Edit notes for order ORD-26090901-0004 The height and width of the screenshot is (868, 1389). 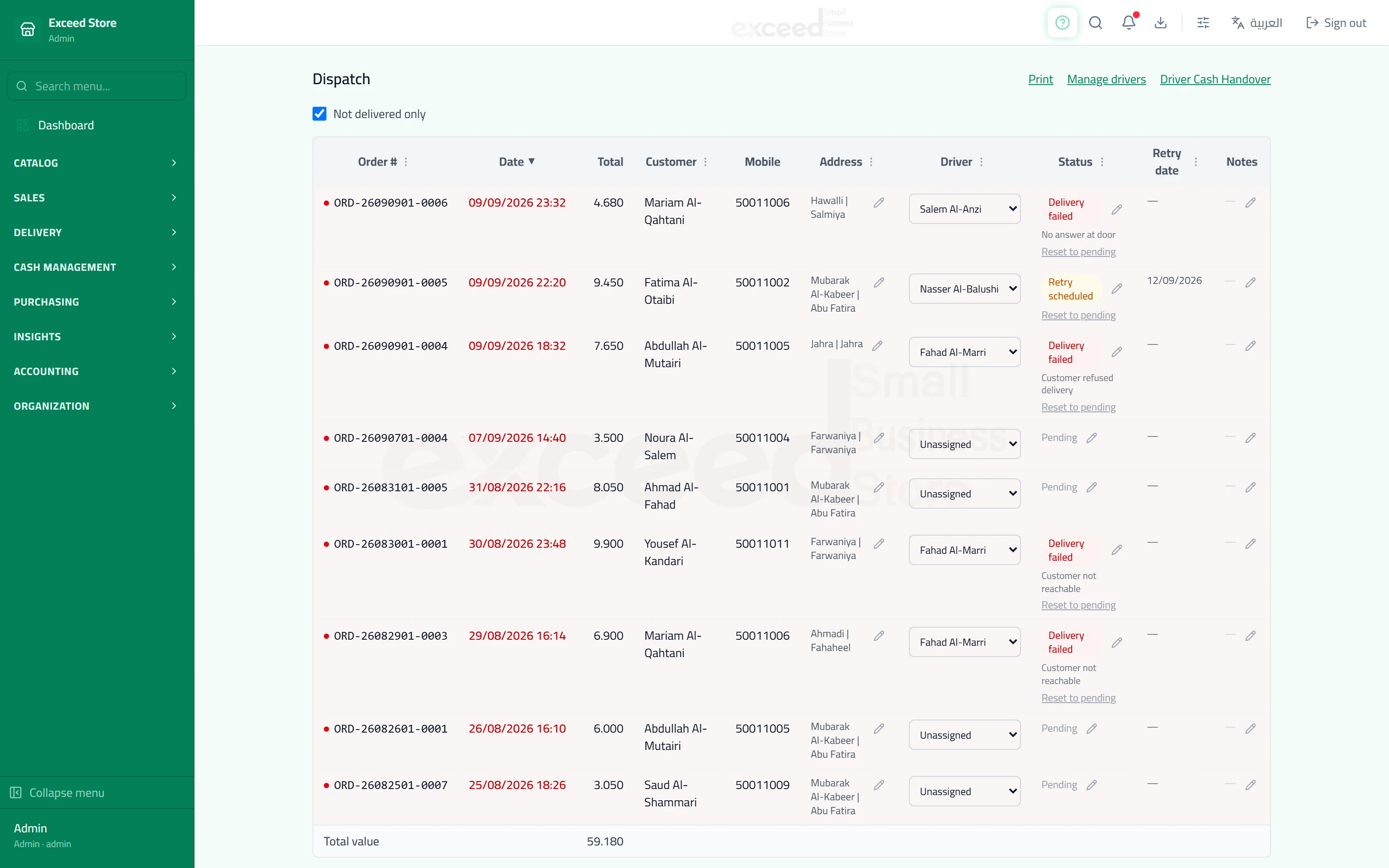click(1250, 345)
